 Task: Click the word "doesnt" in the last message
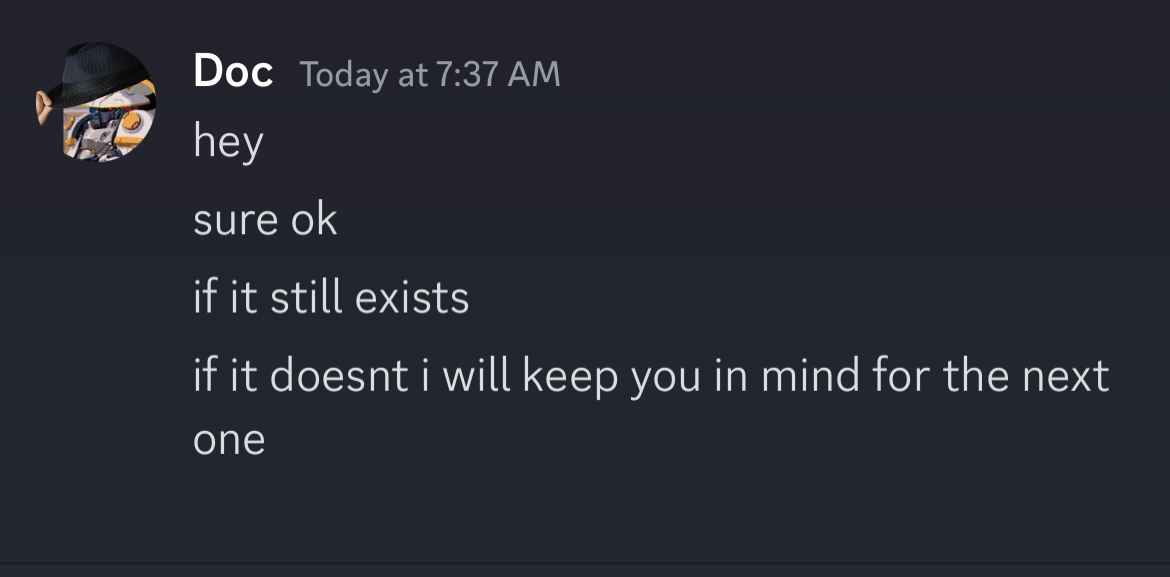[x=340, y=375]
